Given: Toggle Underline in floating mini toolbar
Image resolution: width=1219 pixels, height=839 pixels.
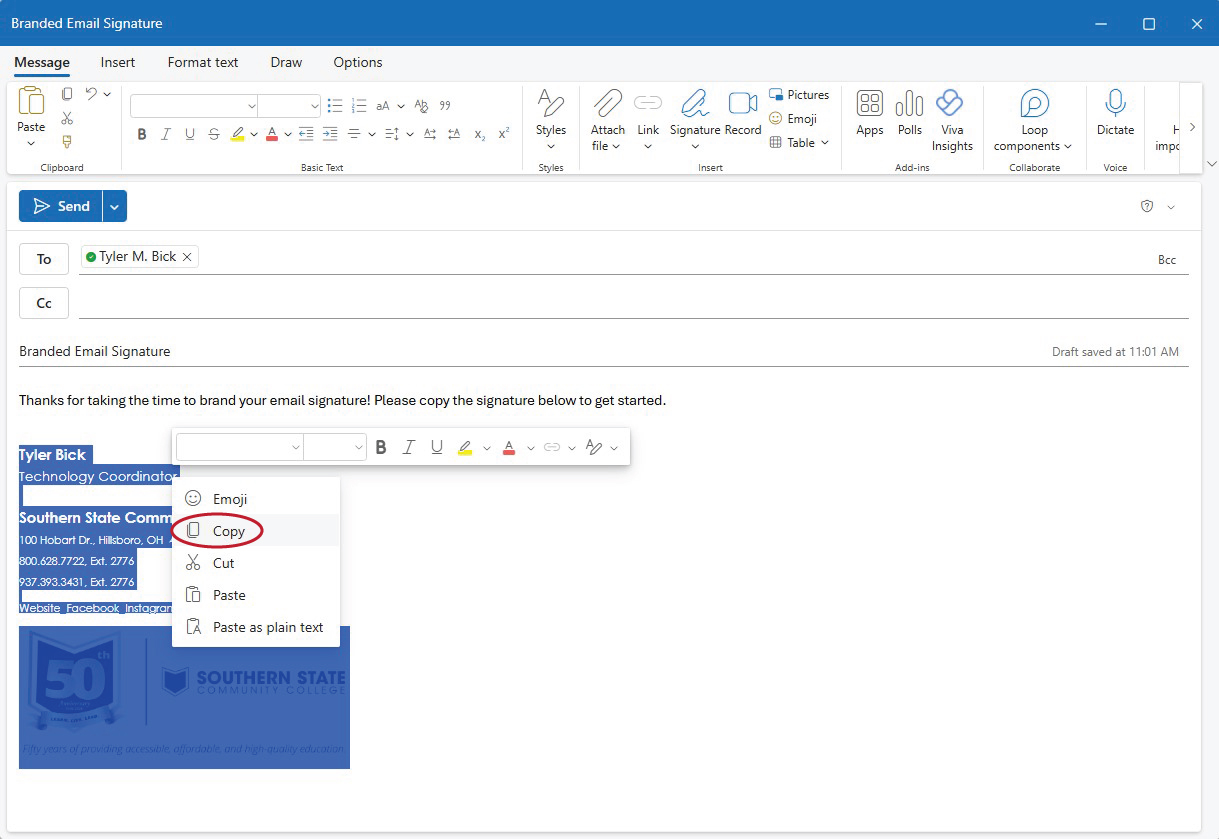Looking at the screenshot, I should 436,448.
